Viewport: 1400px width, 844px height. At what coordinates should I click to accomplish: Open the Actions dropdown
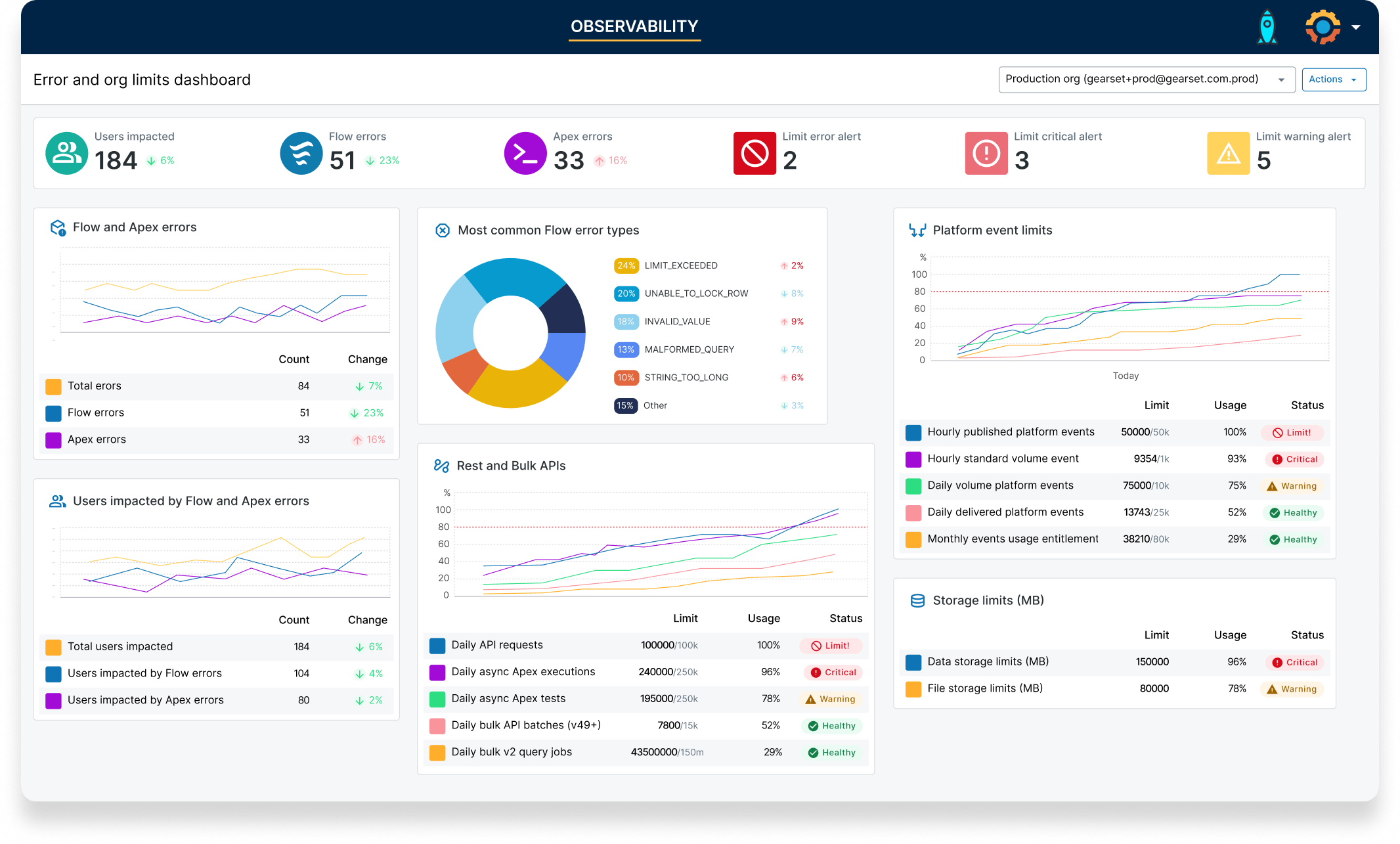pos(1334,79)
